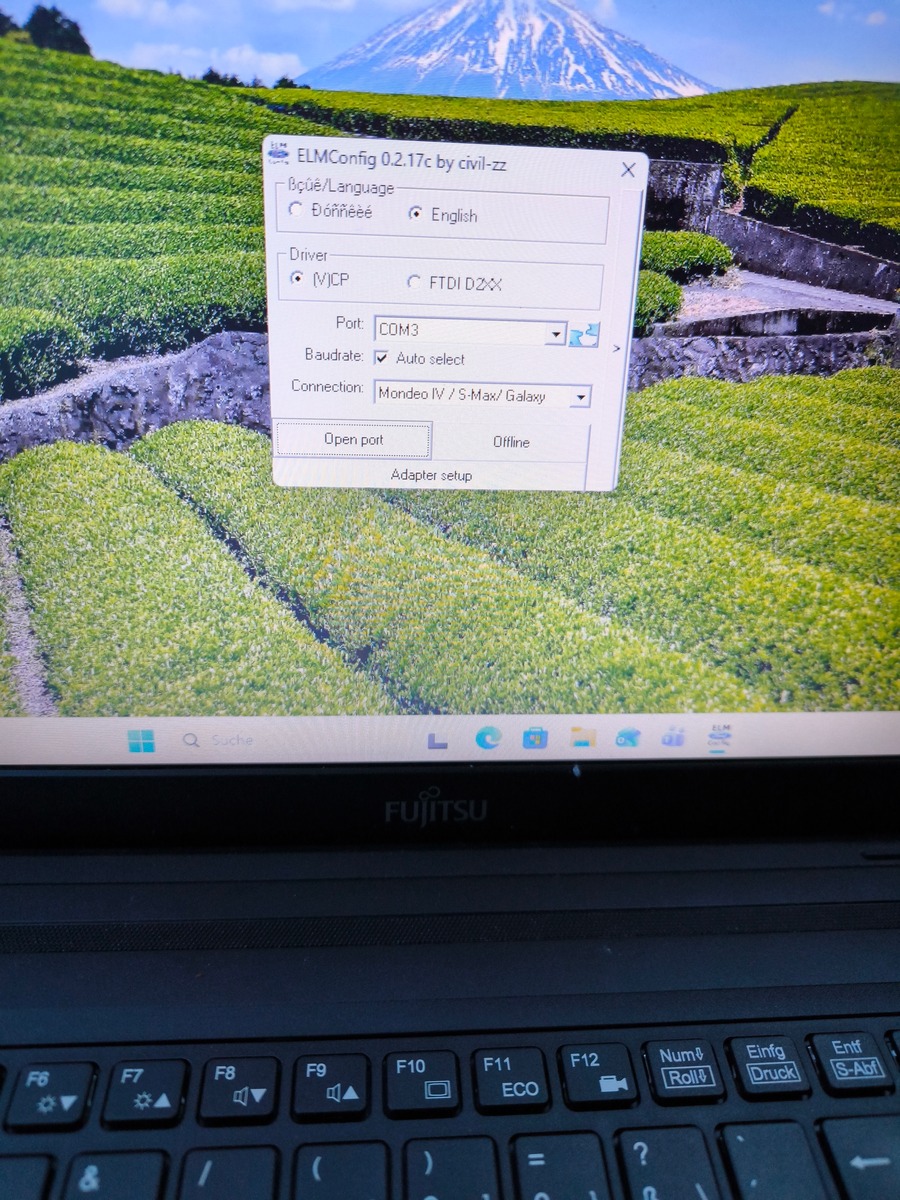Close the ELMConfig window
The width and height of the screenshot is (900, 1200).
tap(628, 170)
